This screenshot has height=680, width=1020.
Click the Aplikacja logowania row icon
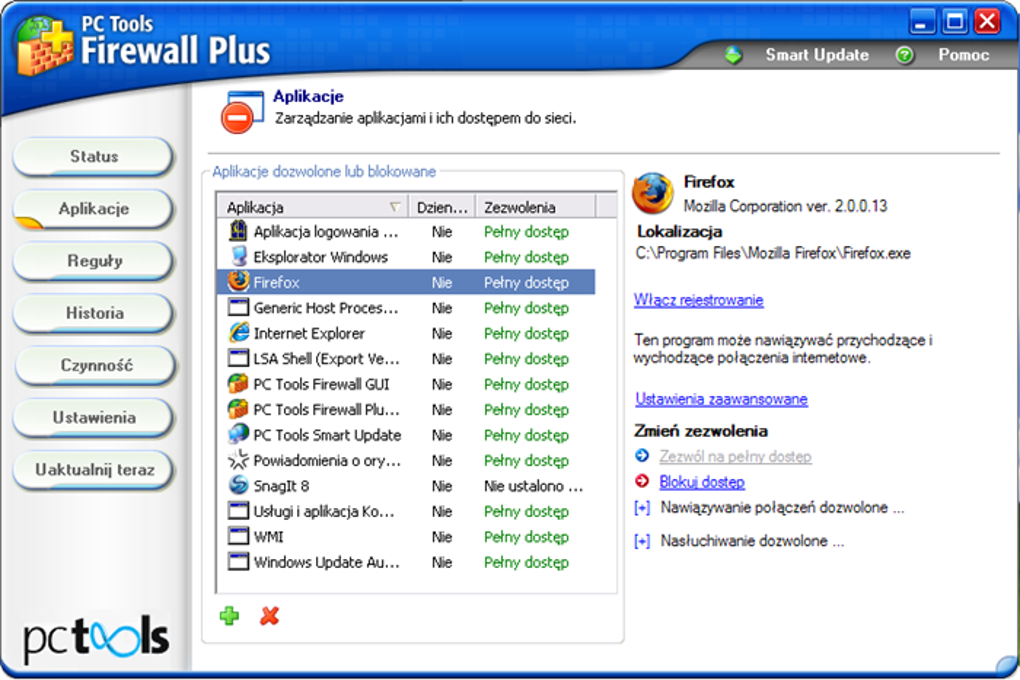[239, 231]
